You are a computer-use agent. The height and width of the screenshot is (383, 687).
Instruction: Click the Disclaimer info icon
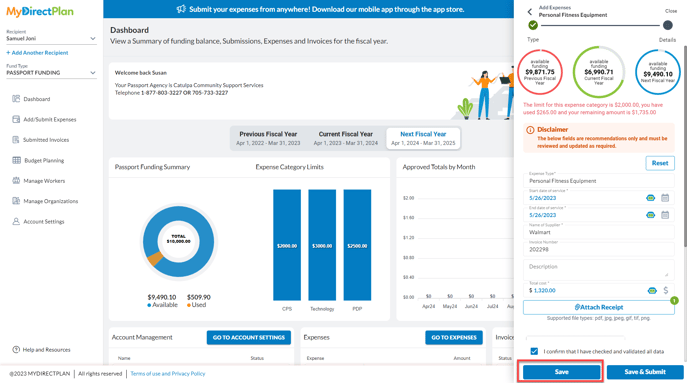530,130
